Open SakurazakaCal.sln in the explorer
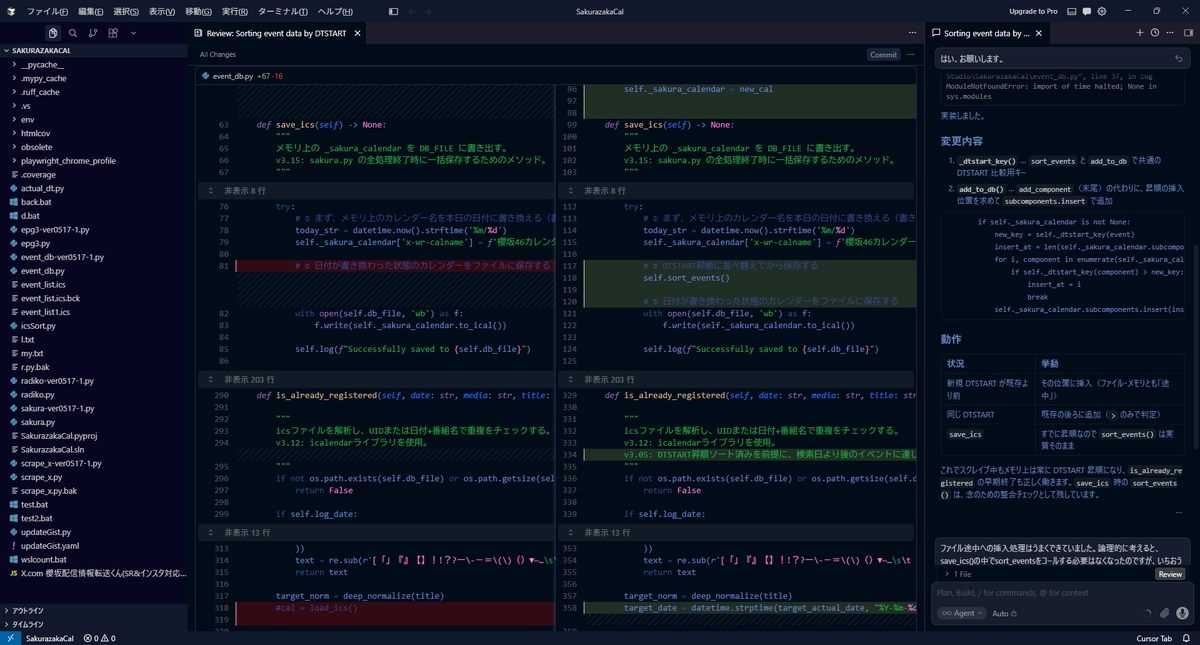 coord(95,450)
